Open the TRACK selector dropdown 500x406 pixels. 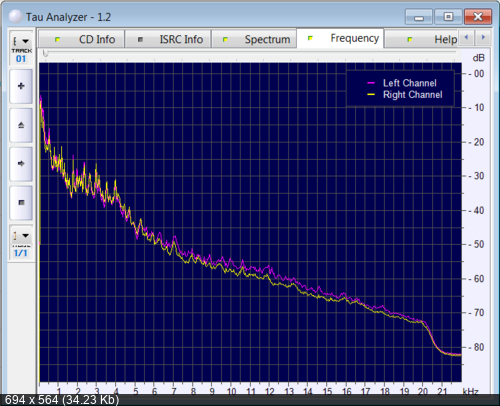(x=21, y=41)
